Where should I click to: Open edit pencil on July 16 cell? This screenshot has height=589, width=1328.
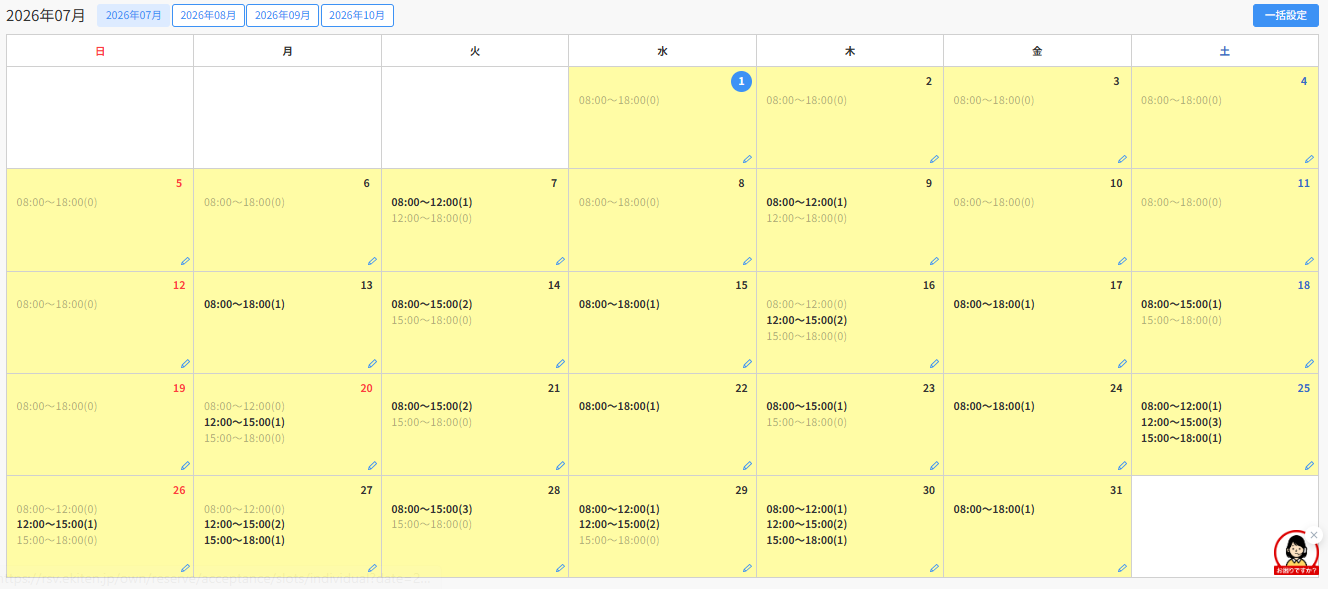click(934, 364)
